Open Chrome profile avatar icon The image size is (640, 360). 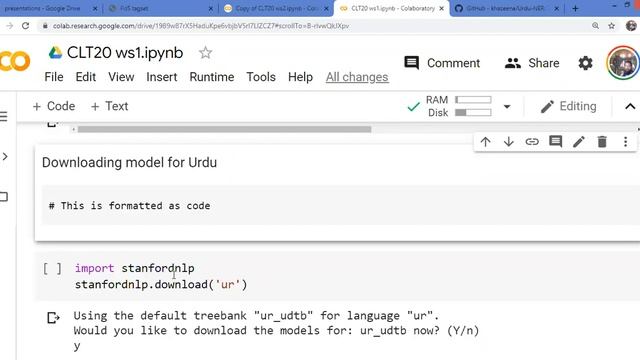(631, 26)
